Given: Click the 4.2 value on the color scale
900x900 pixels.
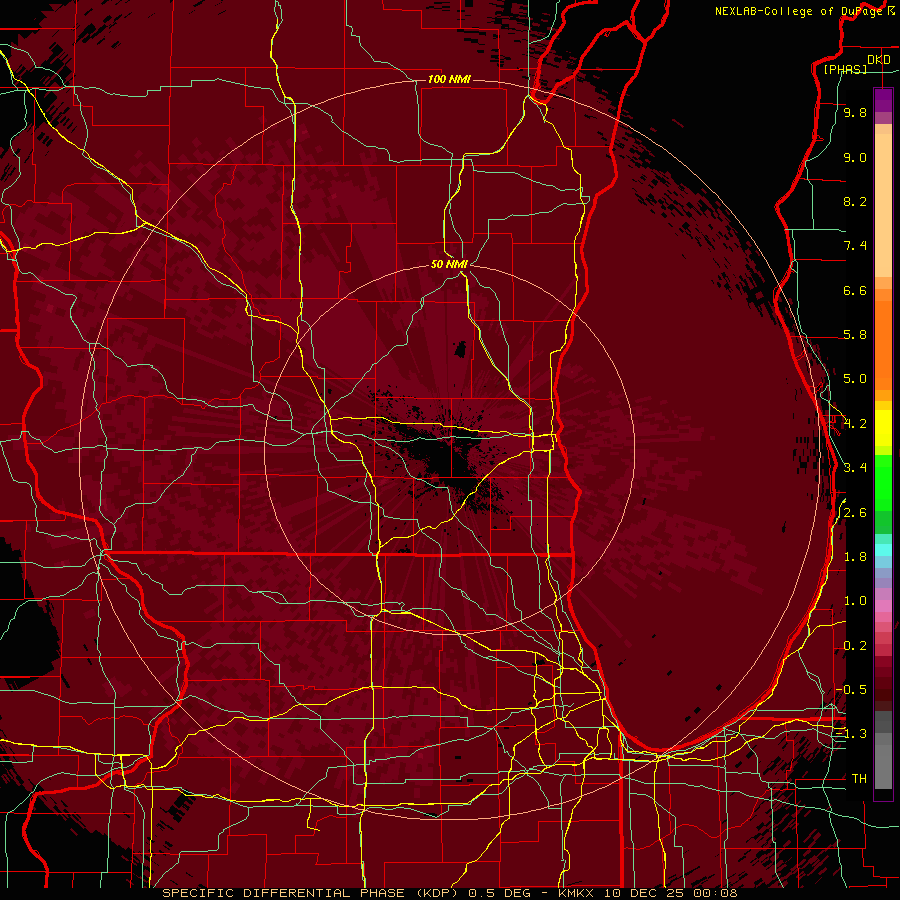Looking at the screenshot, I should coord(855,424).
